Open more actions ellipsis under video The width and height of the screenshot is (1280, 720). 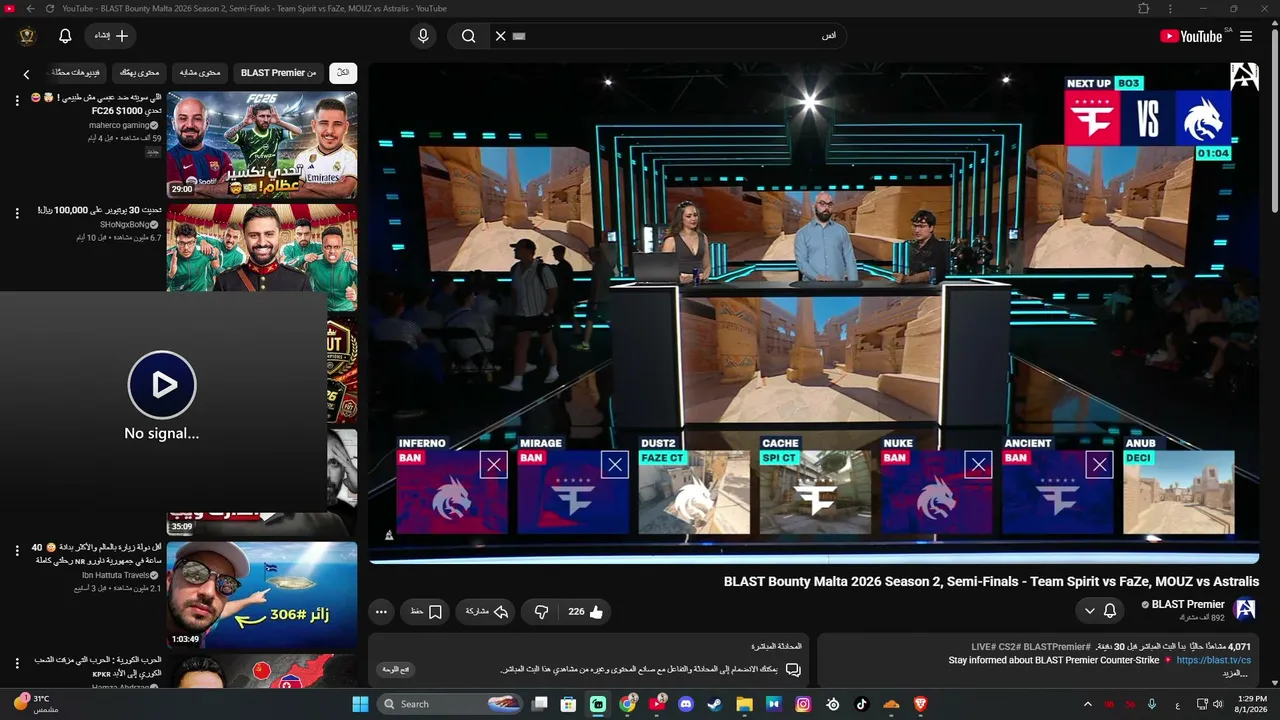tap(381, 612)
